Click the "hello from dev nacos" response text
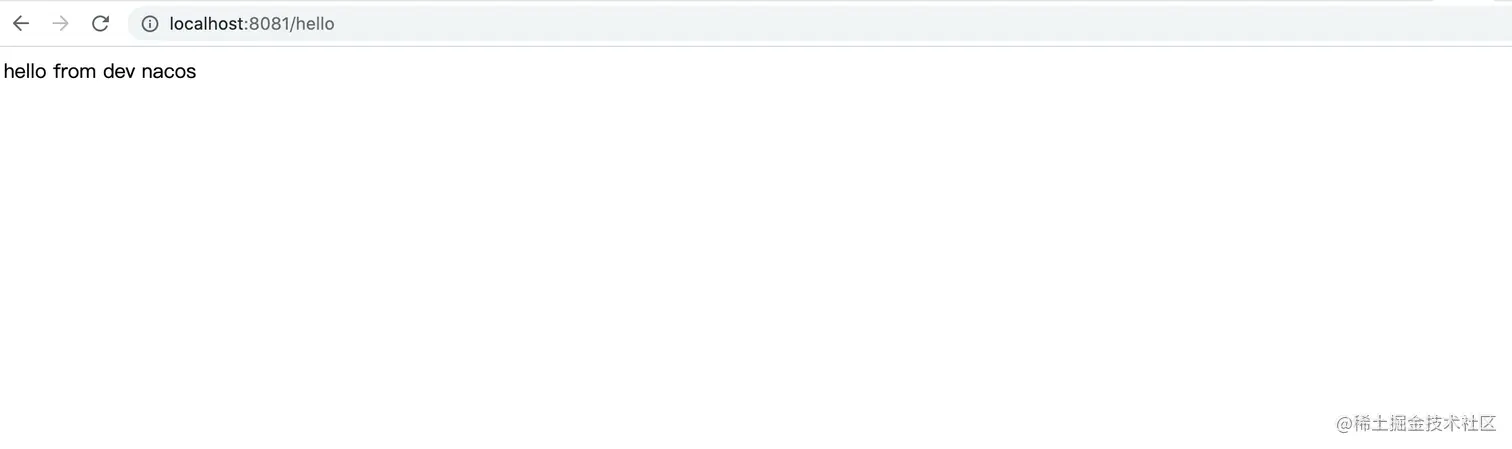The height and width of the screenshot is (449, 1512). tap(100, 71)
